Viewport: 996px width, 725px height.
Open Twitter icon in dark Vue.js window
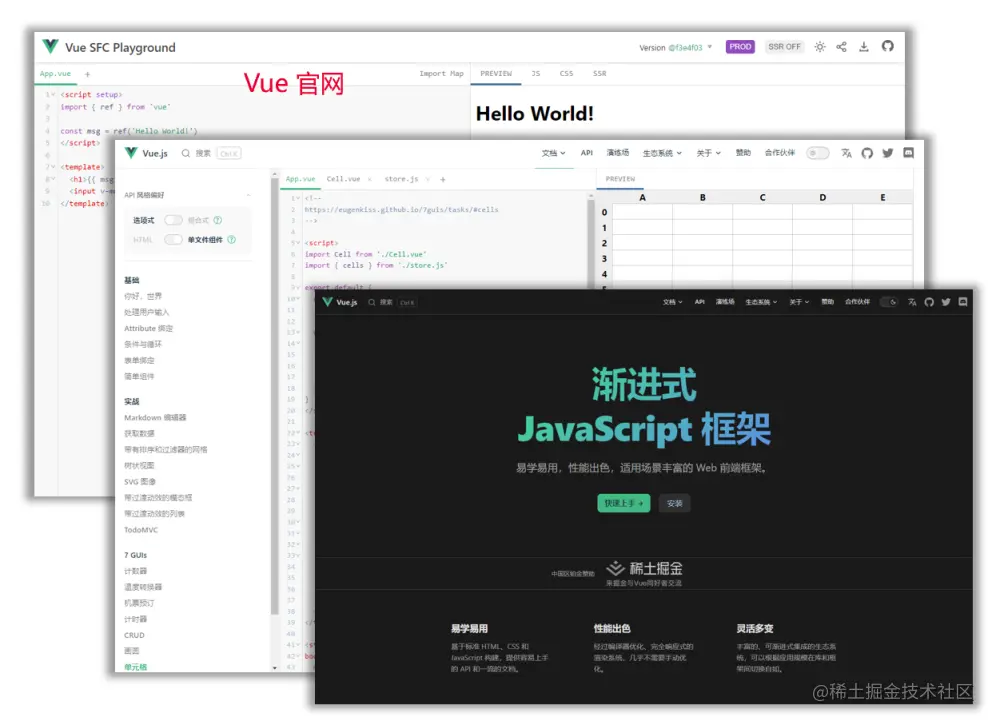(946, 302)
